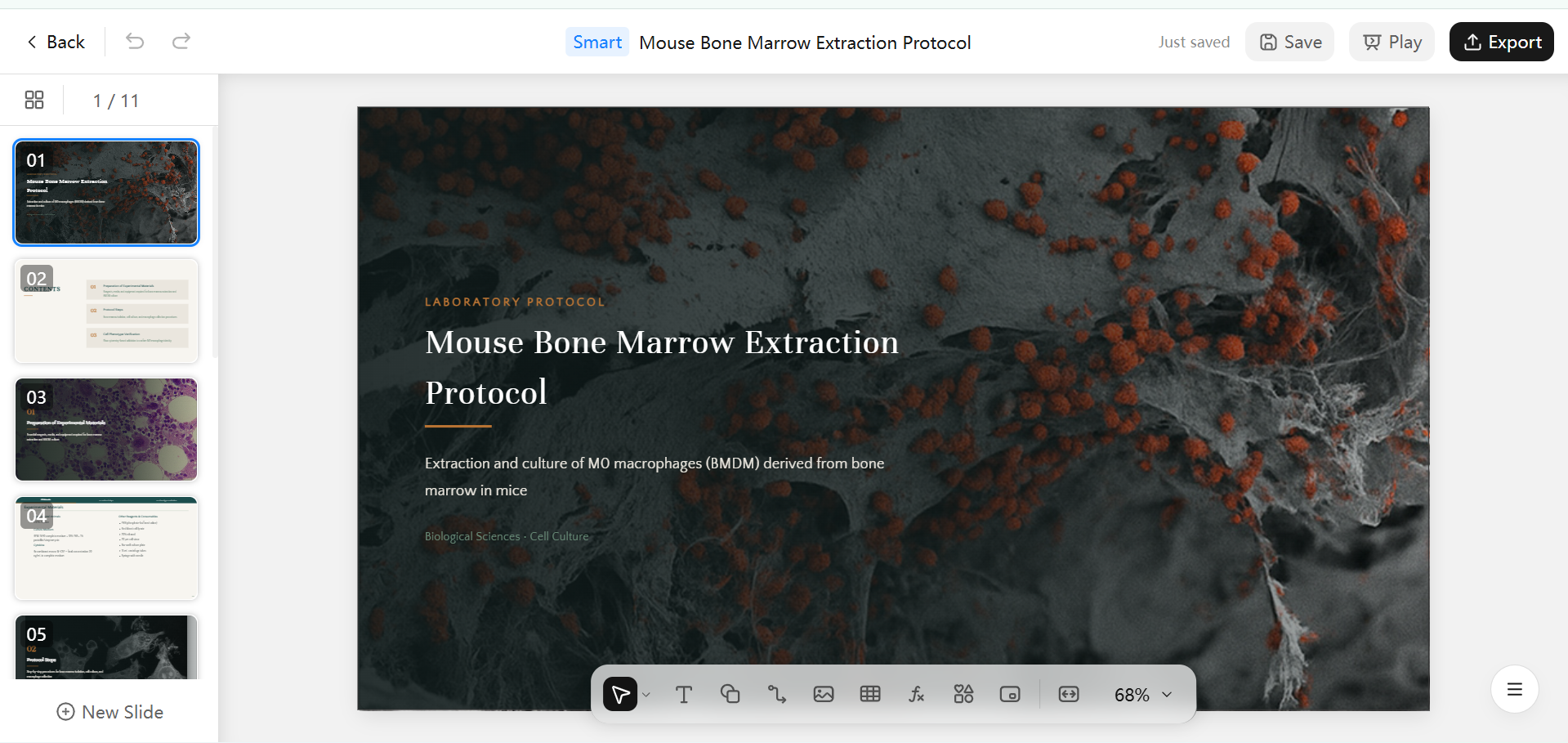This screenshot has width=1568, height=743.
Task: Click the slide panel scrollbar
Action: point(215,241)
